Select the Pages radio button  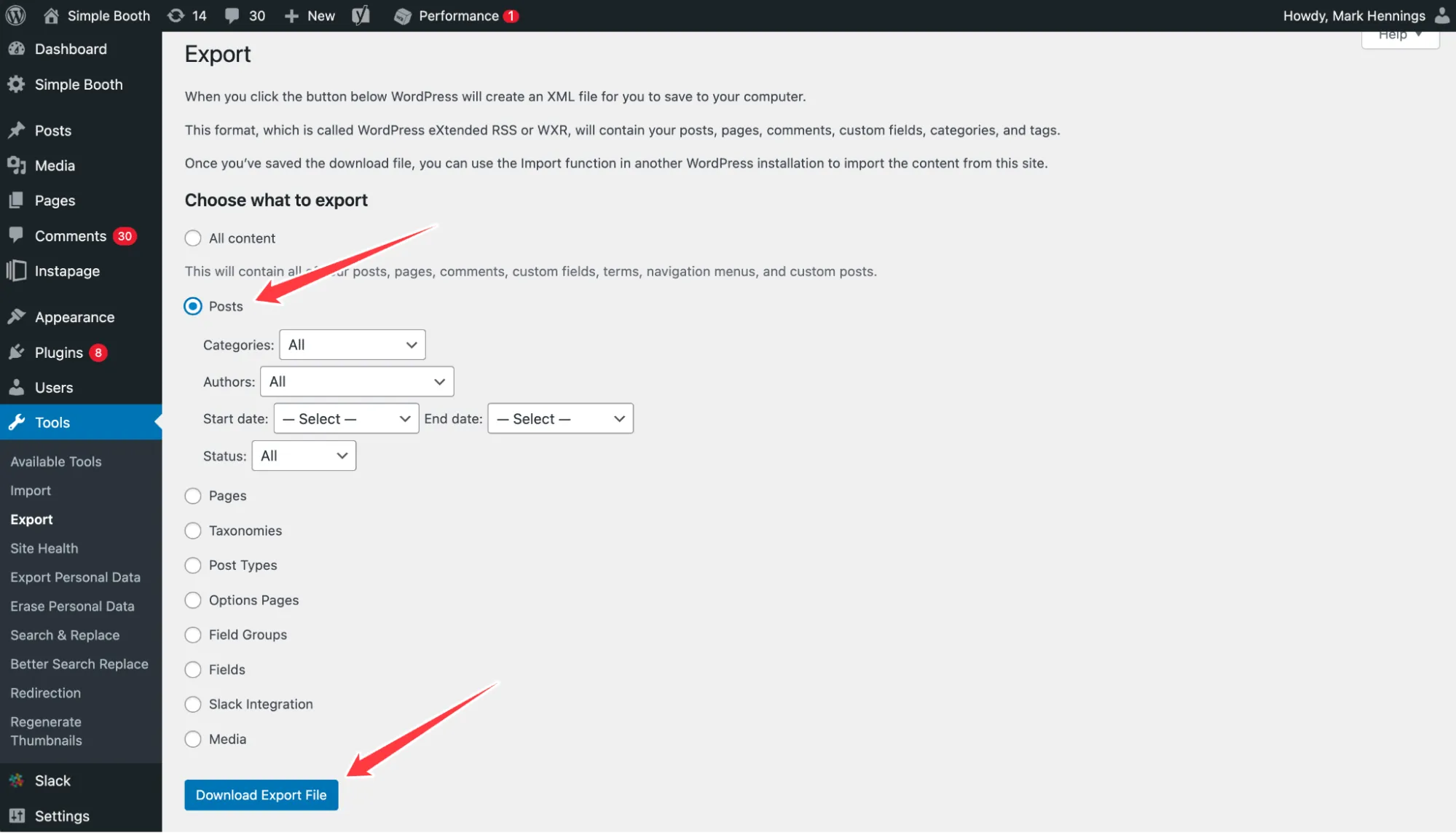pyautogui.click(x=193, y=496)
